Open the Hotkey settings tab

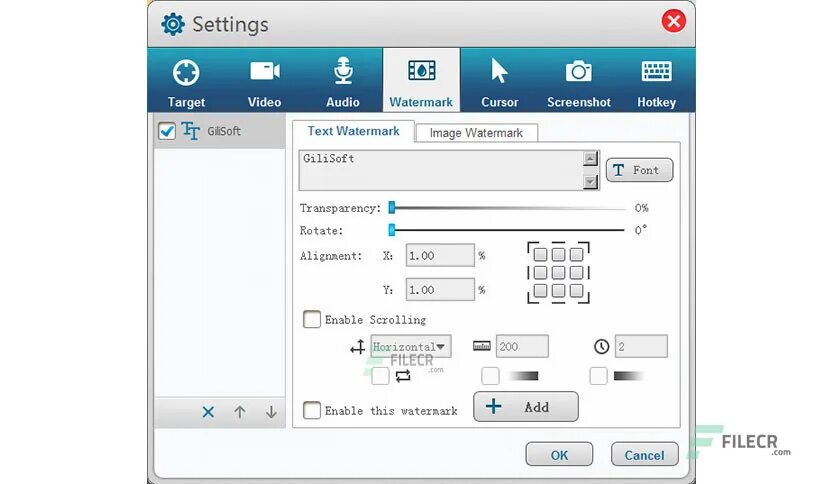656,80
